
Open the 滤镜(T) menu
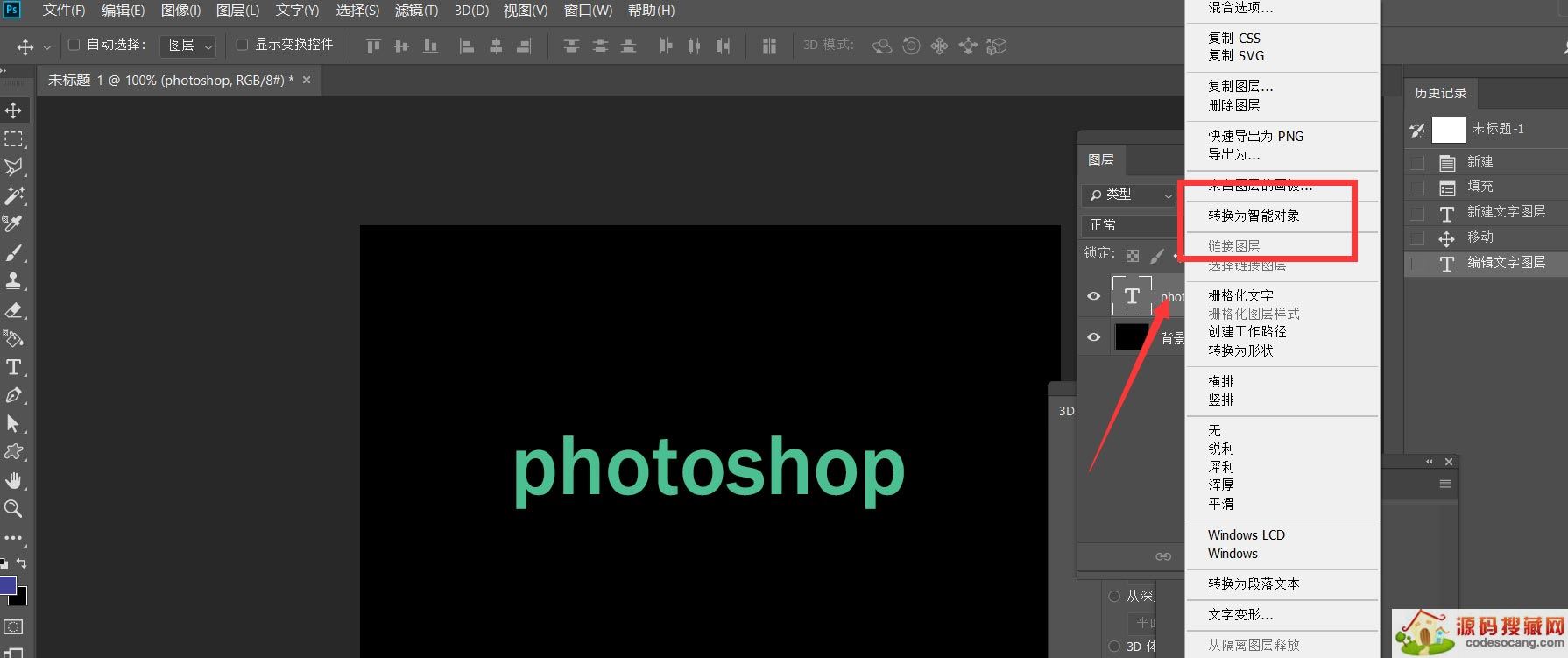coord(416,11)
